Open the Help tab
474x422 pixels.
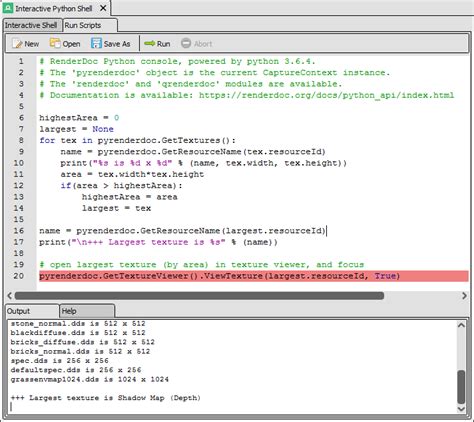tap(87, 311)
